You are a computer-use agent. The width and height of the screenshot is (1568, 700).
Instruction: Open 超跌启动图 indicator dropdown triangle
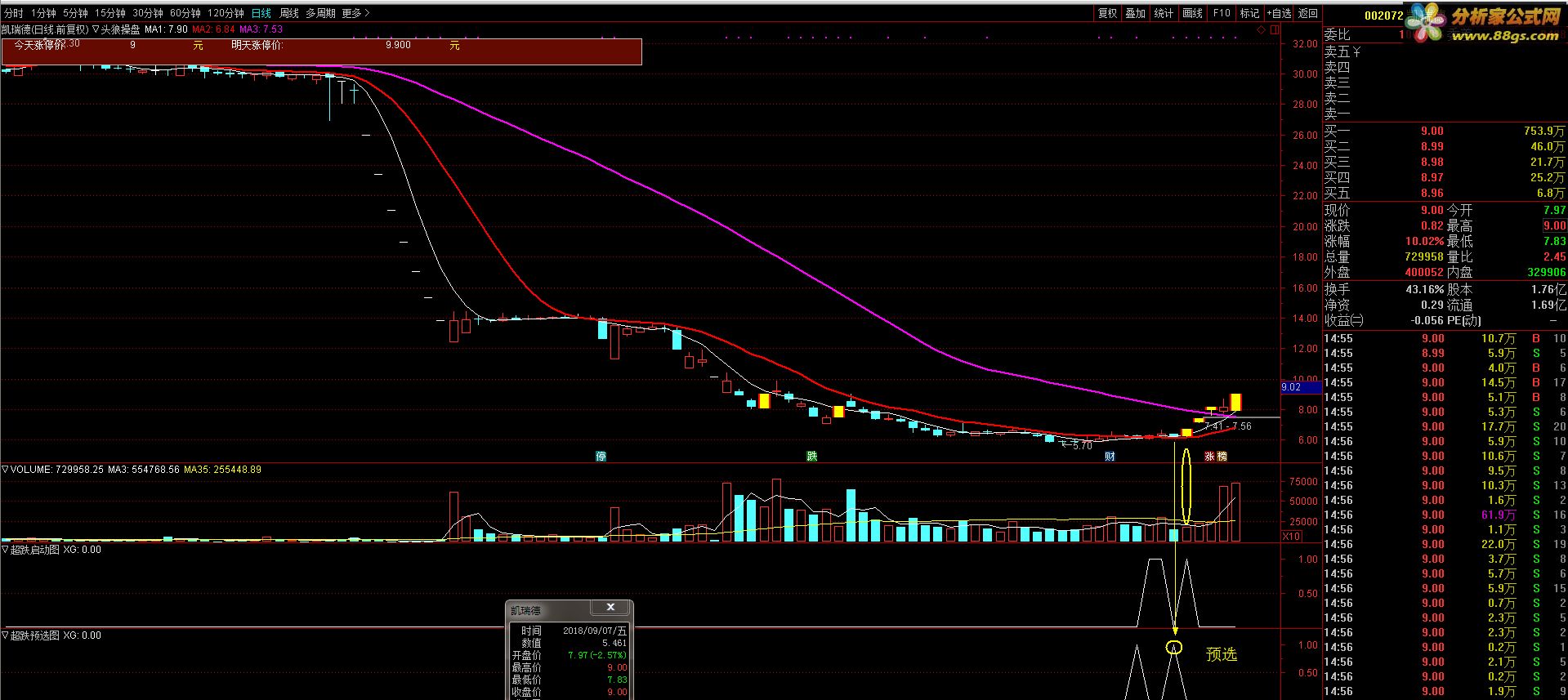point(5,550)
